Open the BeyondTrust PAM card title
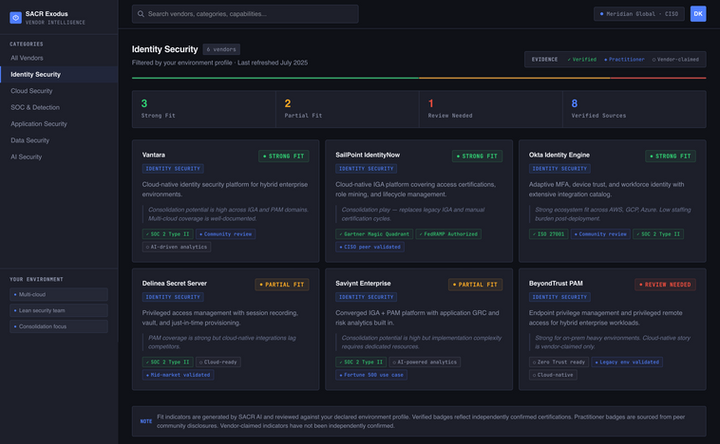 point(556,284)
